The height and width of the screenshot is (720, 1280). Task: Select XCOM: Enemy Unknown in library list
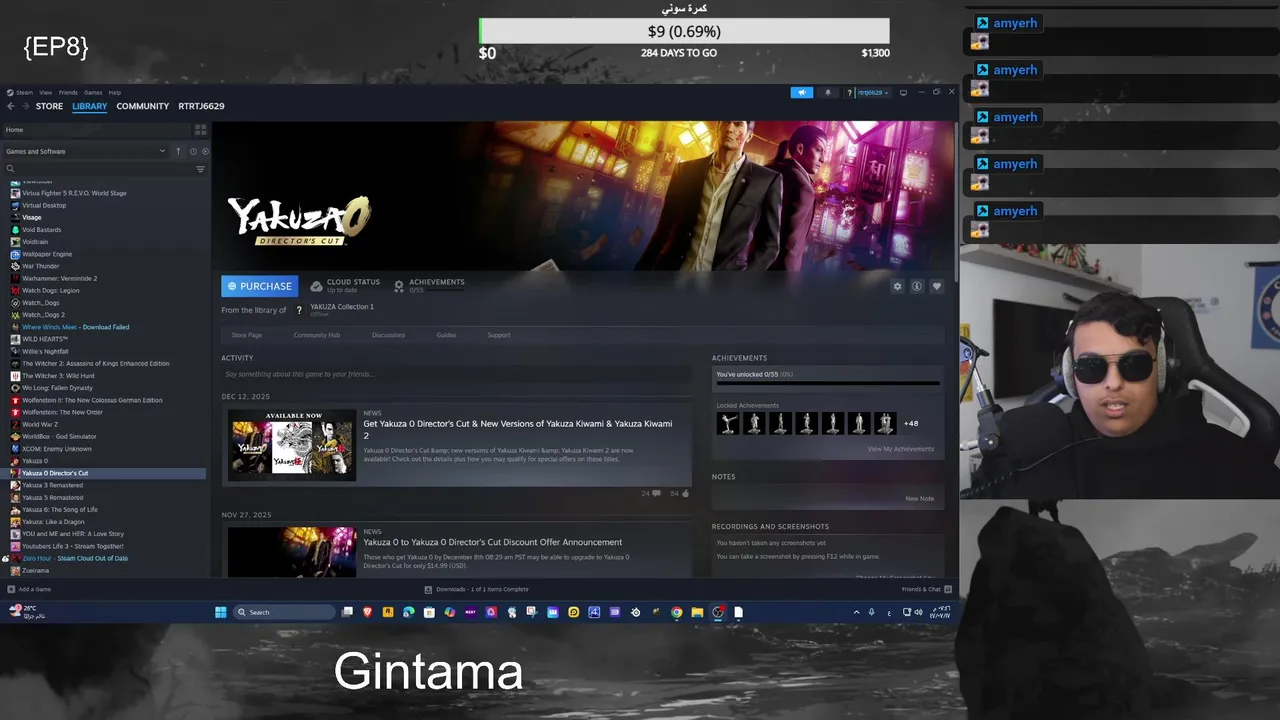click(x=56, y=449)
